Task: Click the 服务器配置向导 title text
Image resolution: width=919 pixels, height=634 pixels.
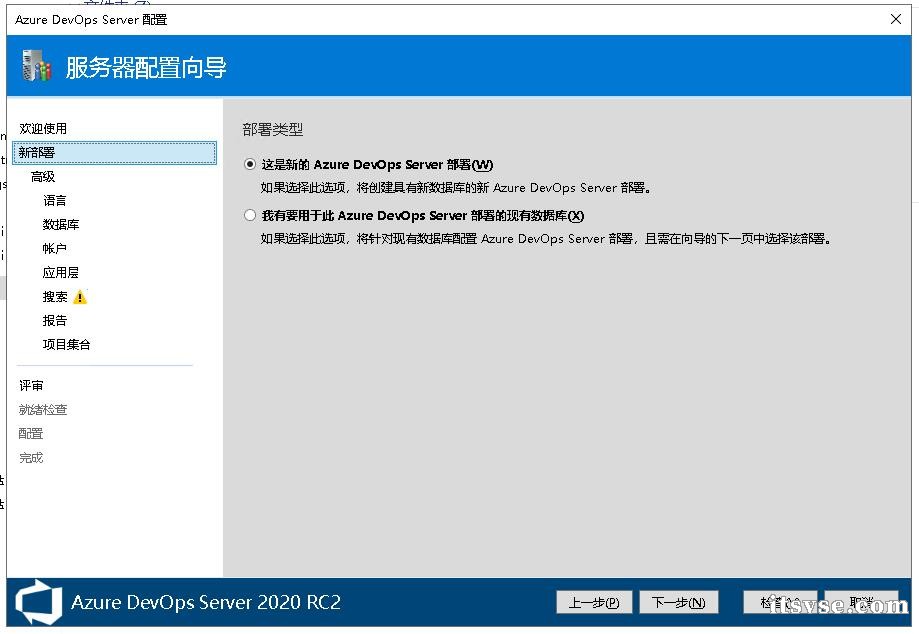Action: (x=146, y=67)
